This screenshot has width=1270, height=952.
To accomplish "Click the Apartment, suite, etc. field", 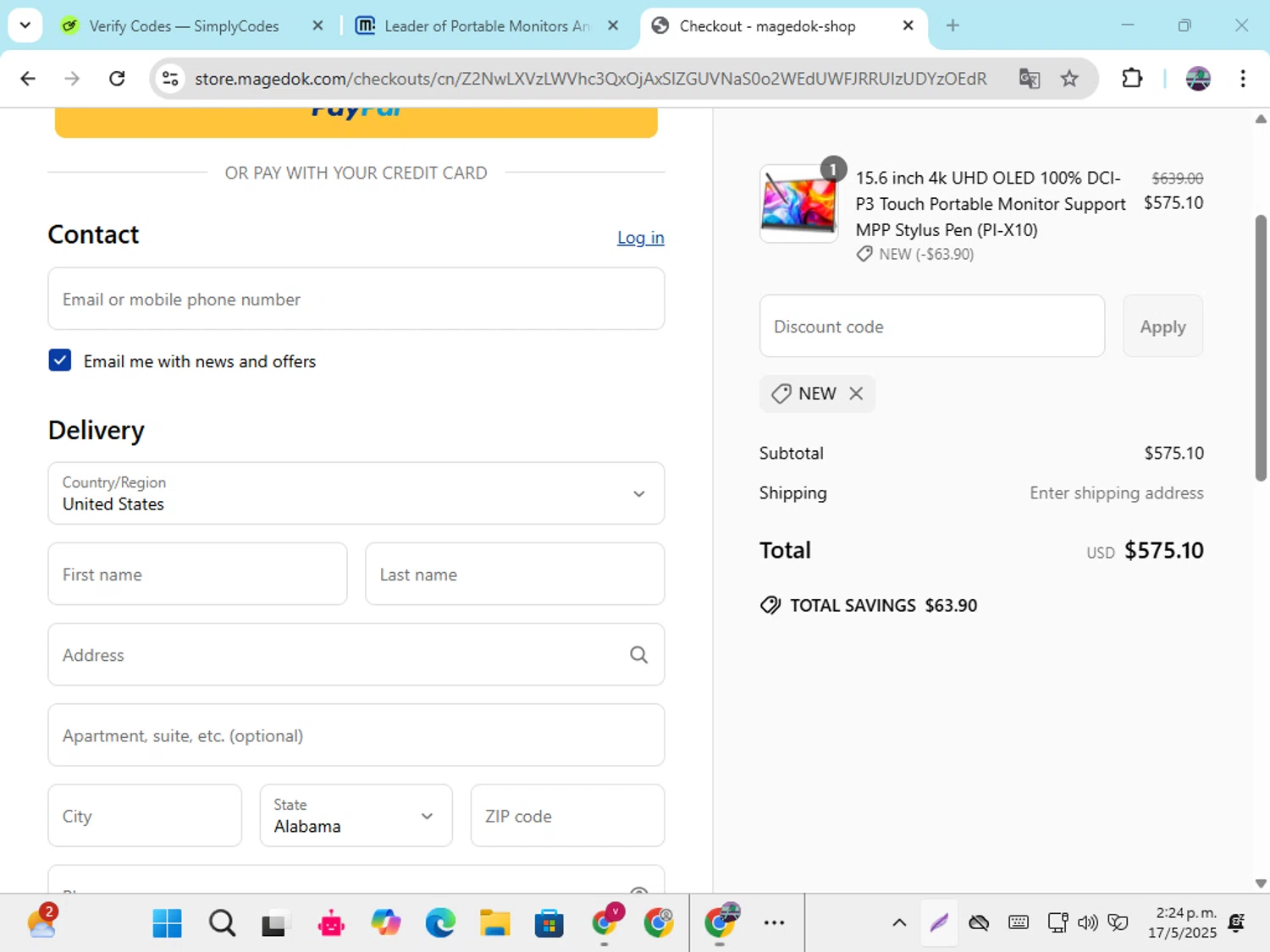I will (x=356, y=735).
